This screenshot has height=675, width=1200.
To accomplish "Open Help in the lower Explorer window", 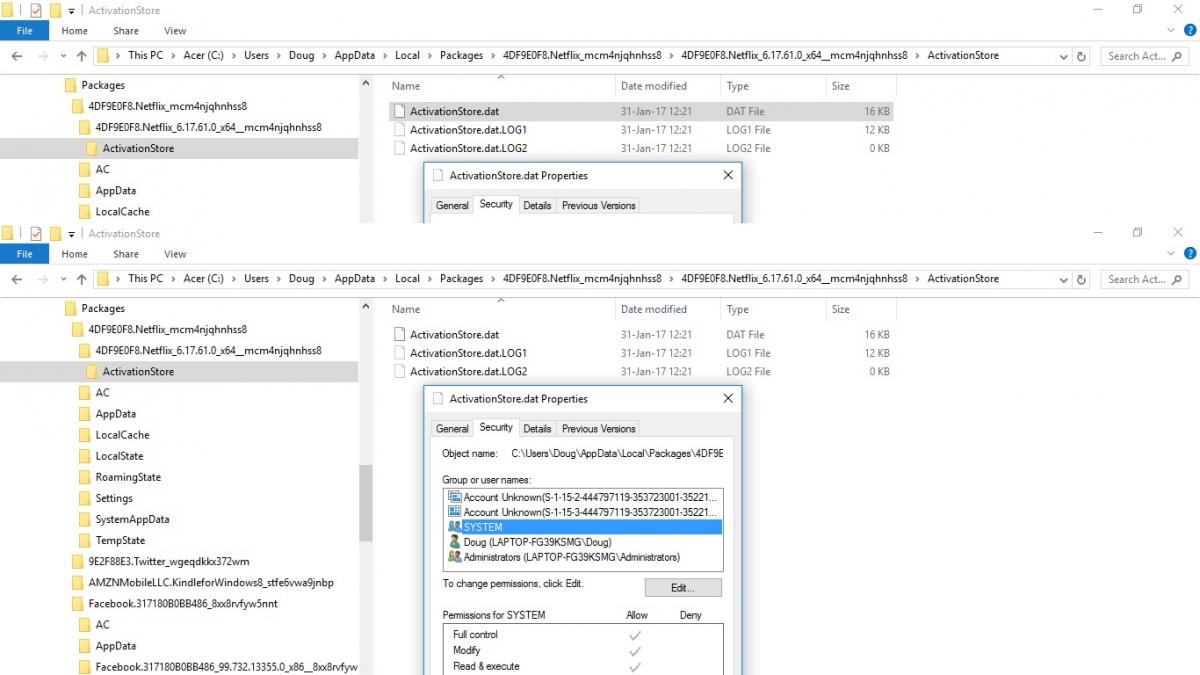I will tap(1190, 254).
